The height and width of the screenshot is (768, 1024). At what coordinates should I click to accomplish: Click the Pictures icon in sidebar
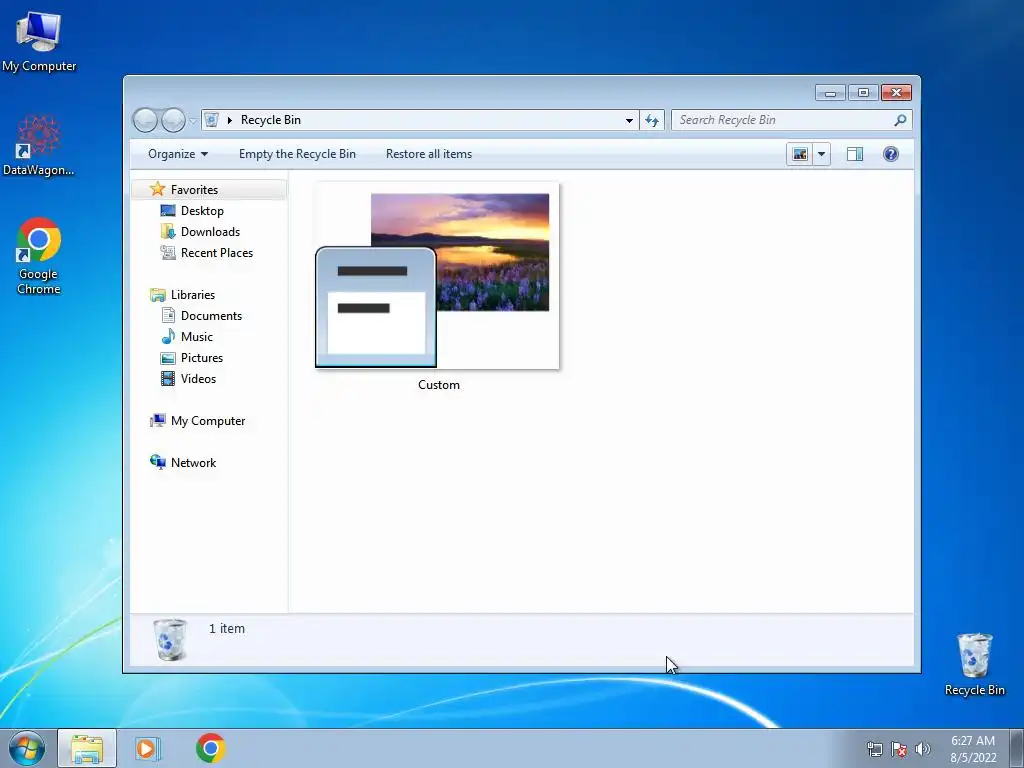pos(168,358)
